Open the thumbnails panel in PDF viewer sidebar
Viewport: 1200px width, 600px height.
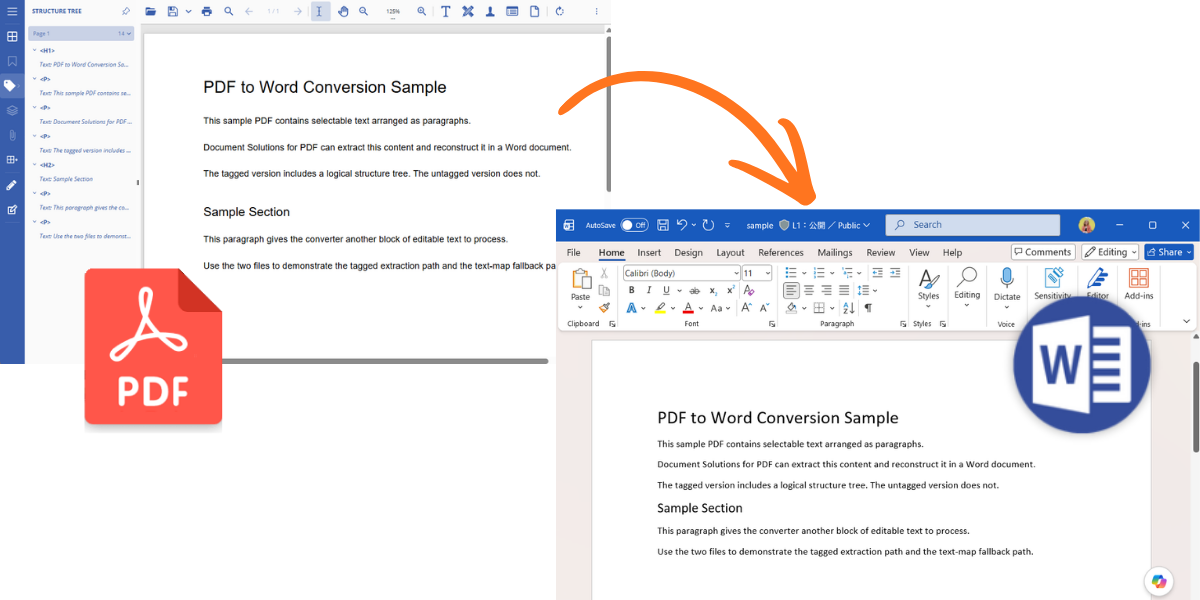12,36
